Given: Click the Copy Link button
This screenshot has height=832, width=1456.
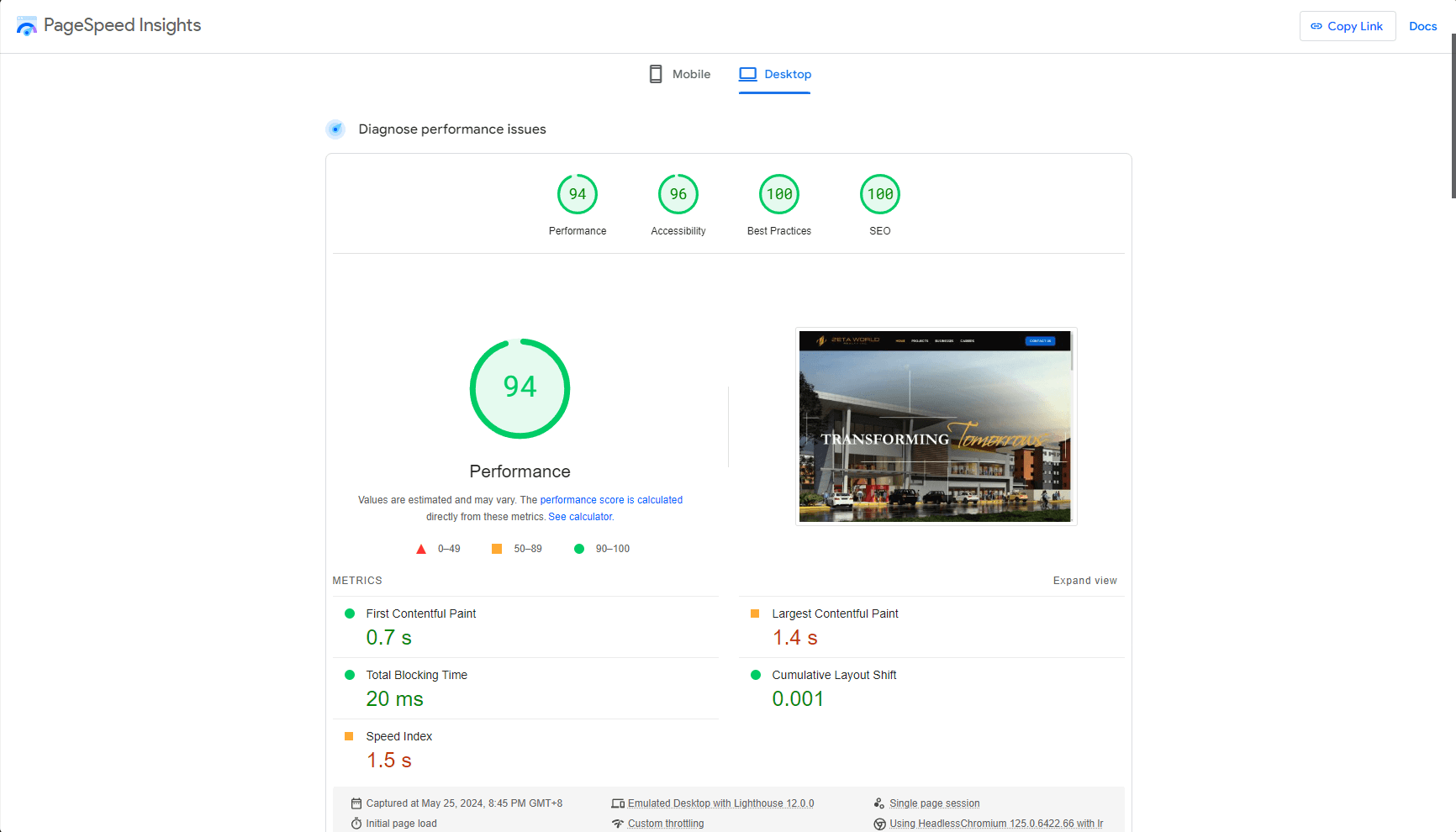Looking at the screenshot, I should (x=1347, y=25).
